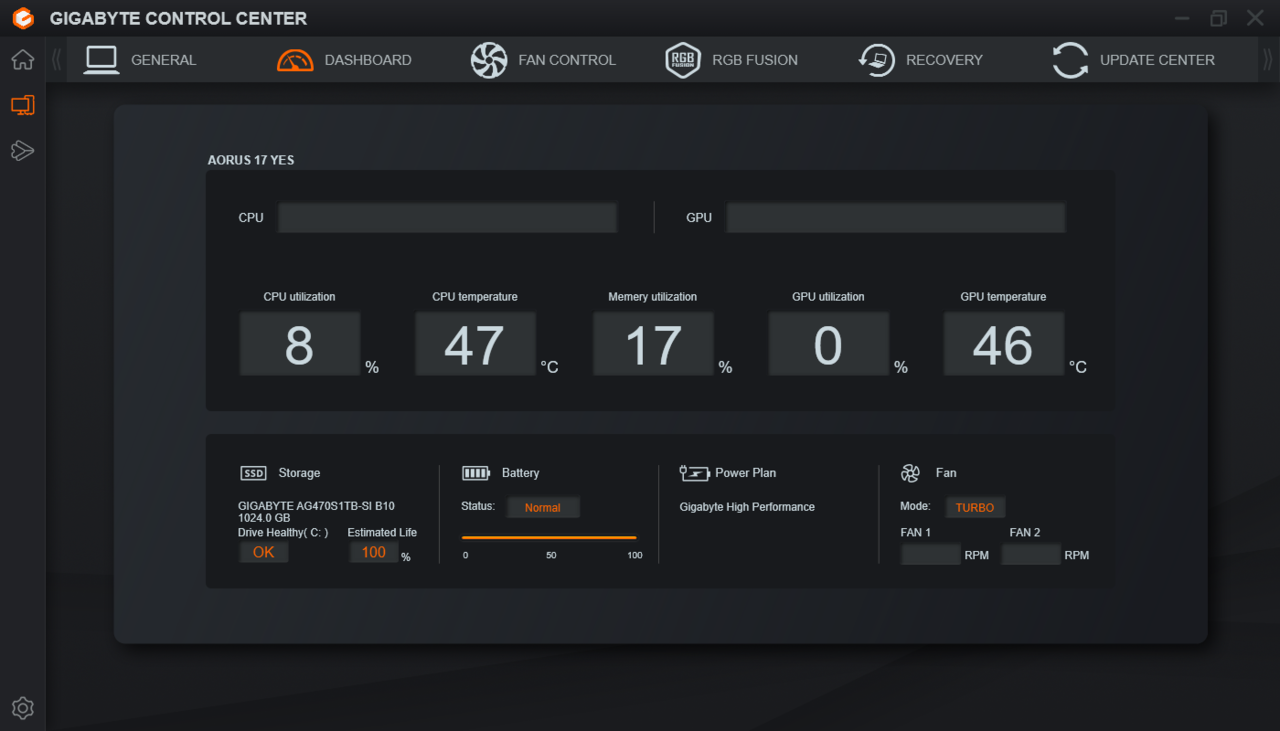
Task: Click the Recovery restore icon
Action: pos(877,60)
